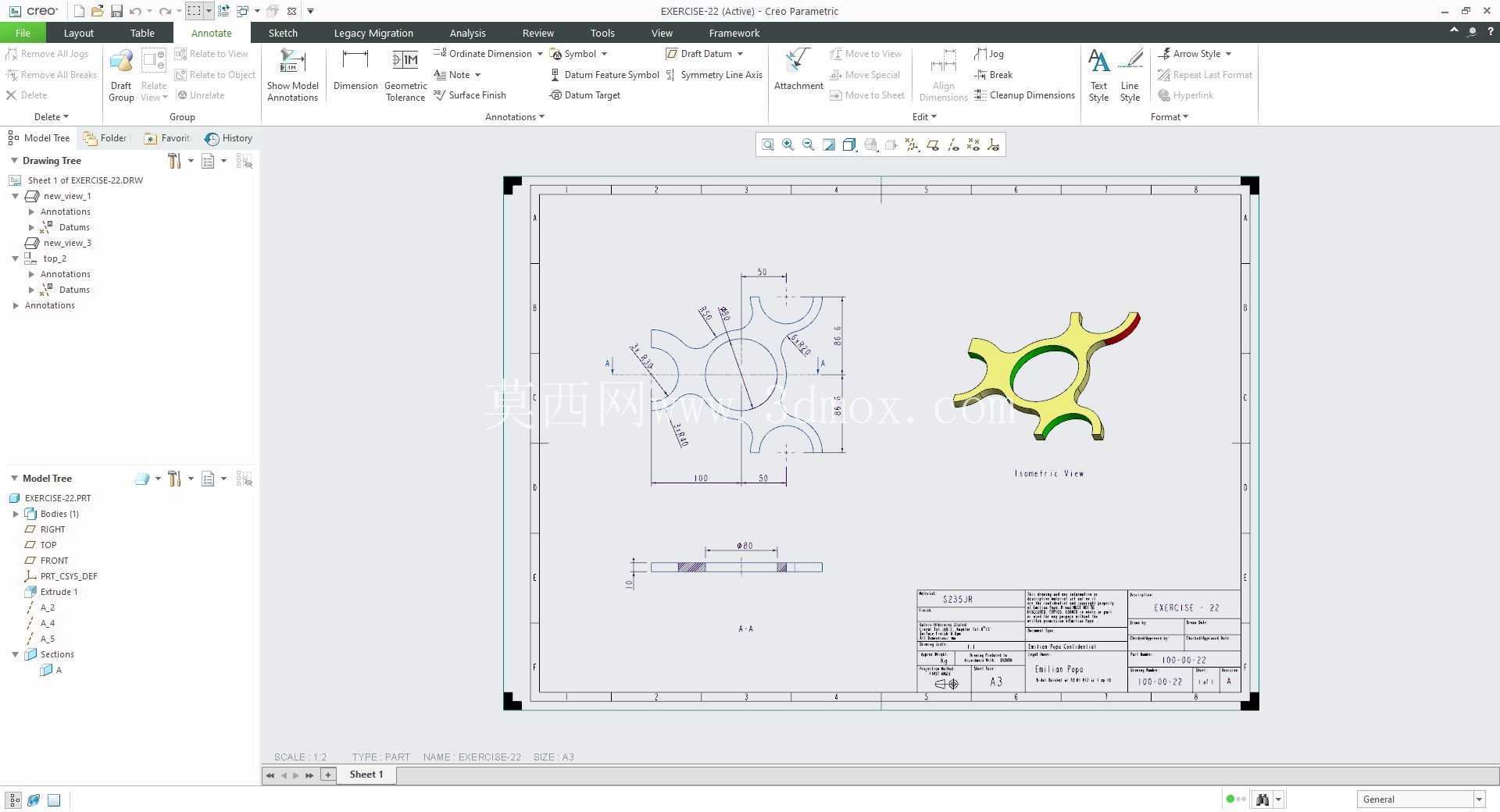Open the display style cube icon
Viewport: 1500px width, 812px height.
[x=849, y=144]
